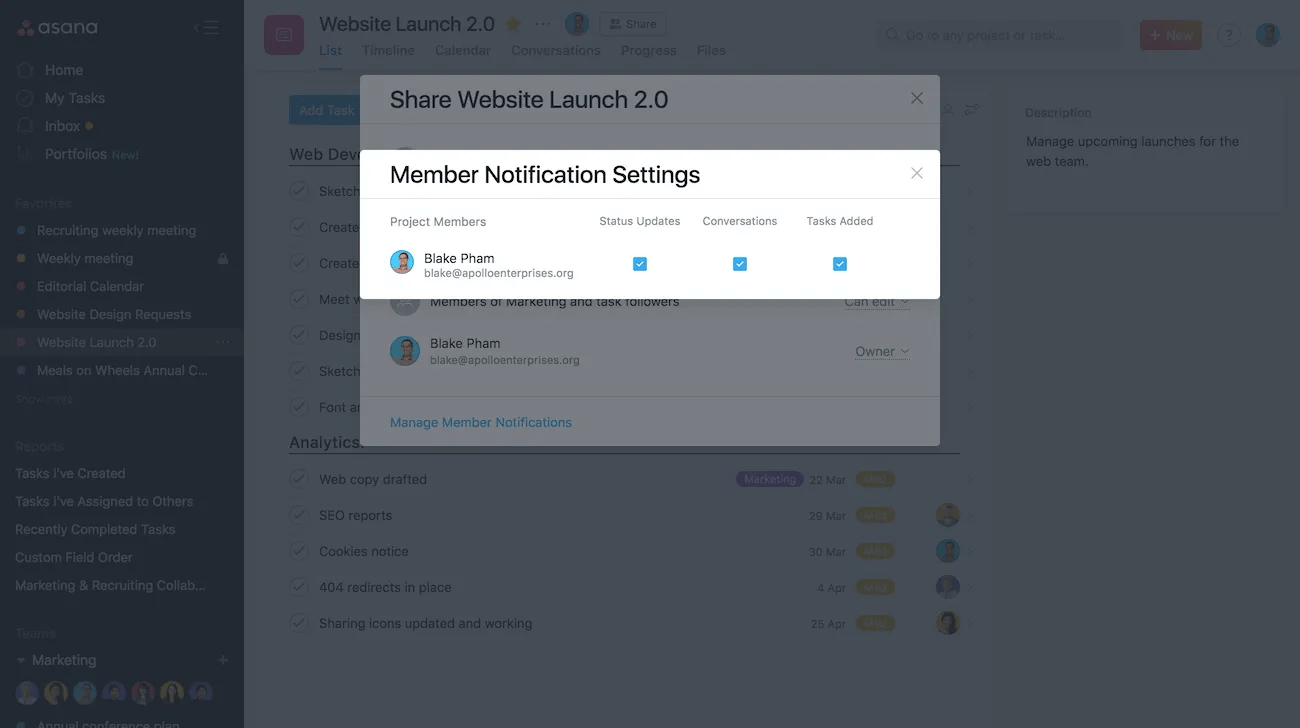Viewport: 1300px width, 728px height.
Task: Collapse the Marketing team in the sidebar
Action: pos(22,660)
